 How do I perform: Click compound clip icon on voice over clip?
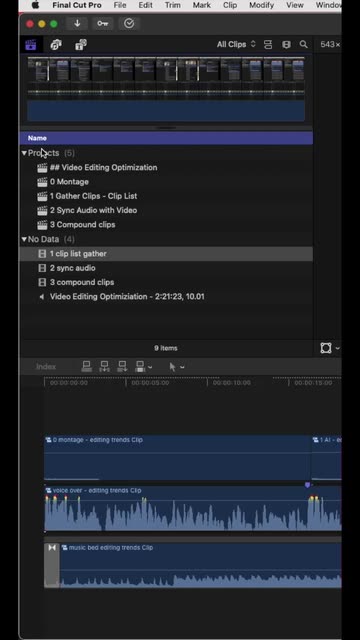click(49, 490)
